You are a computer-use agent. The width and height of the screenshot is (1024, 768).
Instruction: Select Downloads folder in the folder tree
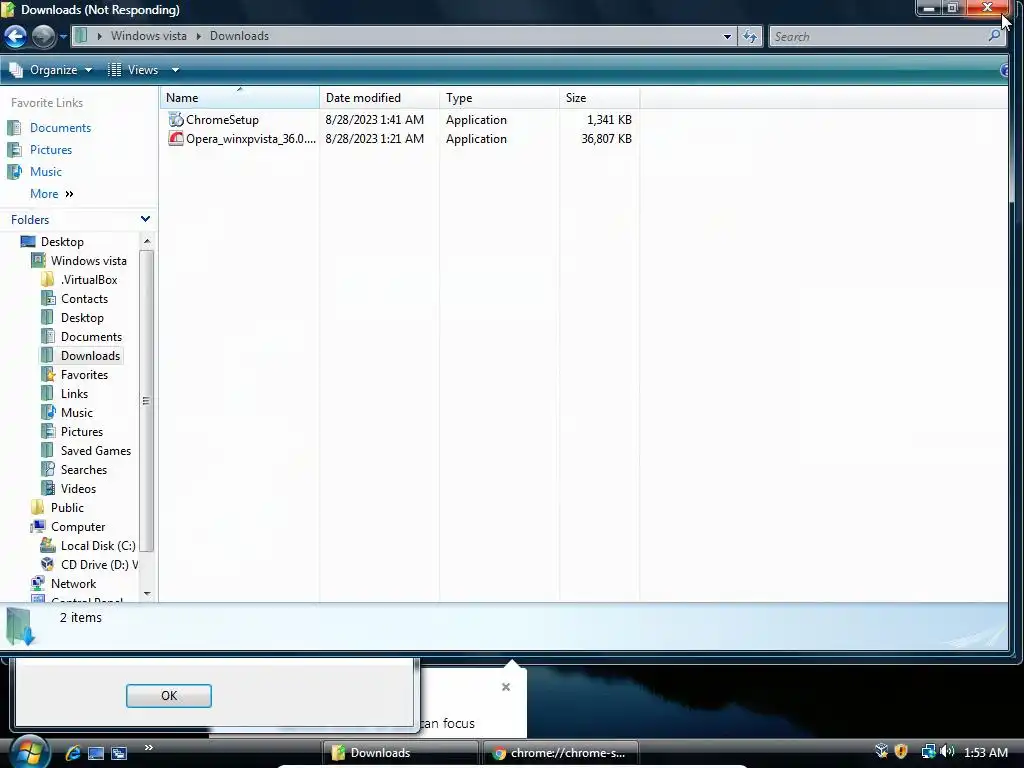(90, 355)
